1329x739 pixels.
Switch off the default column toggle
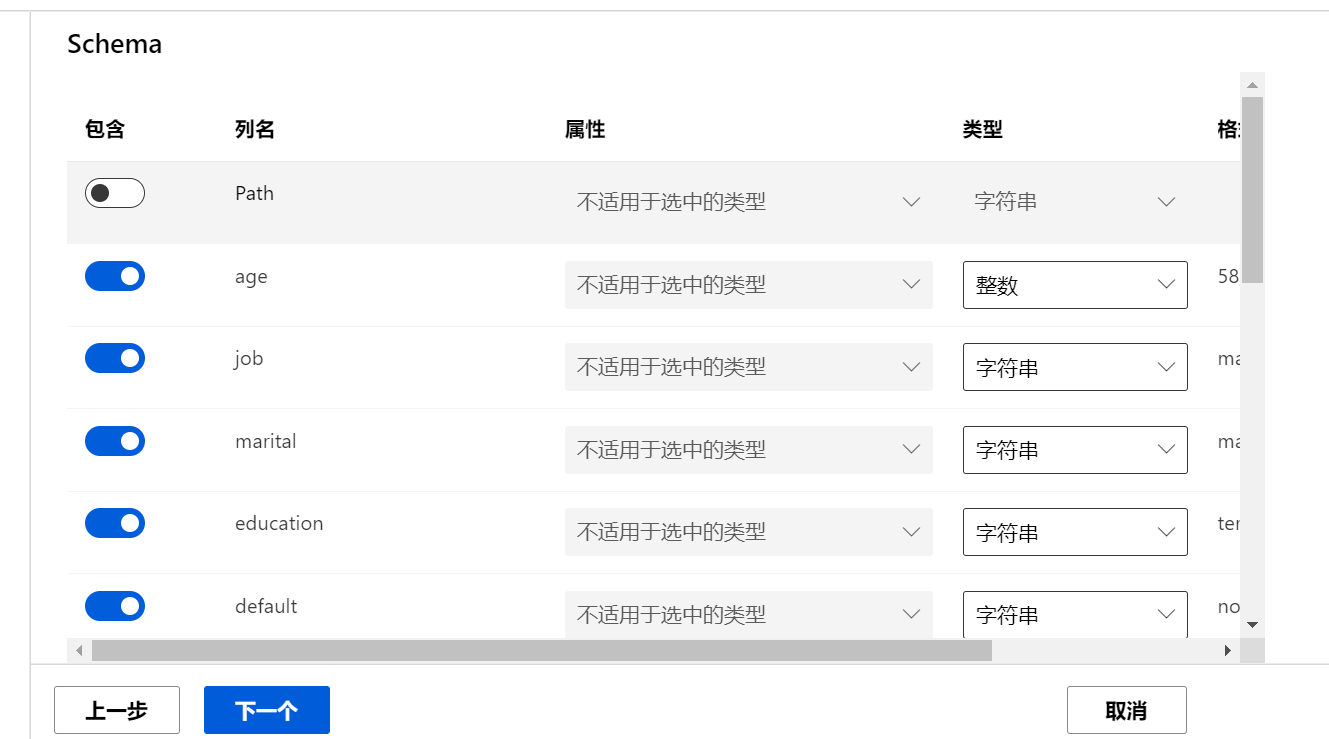(115, 606)
